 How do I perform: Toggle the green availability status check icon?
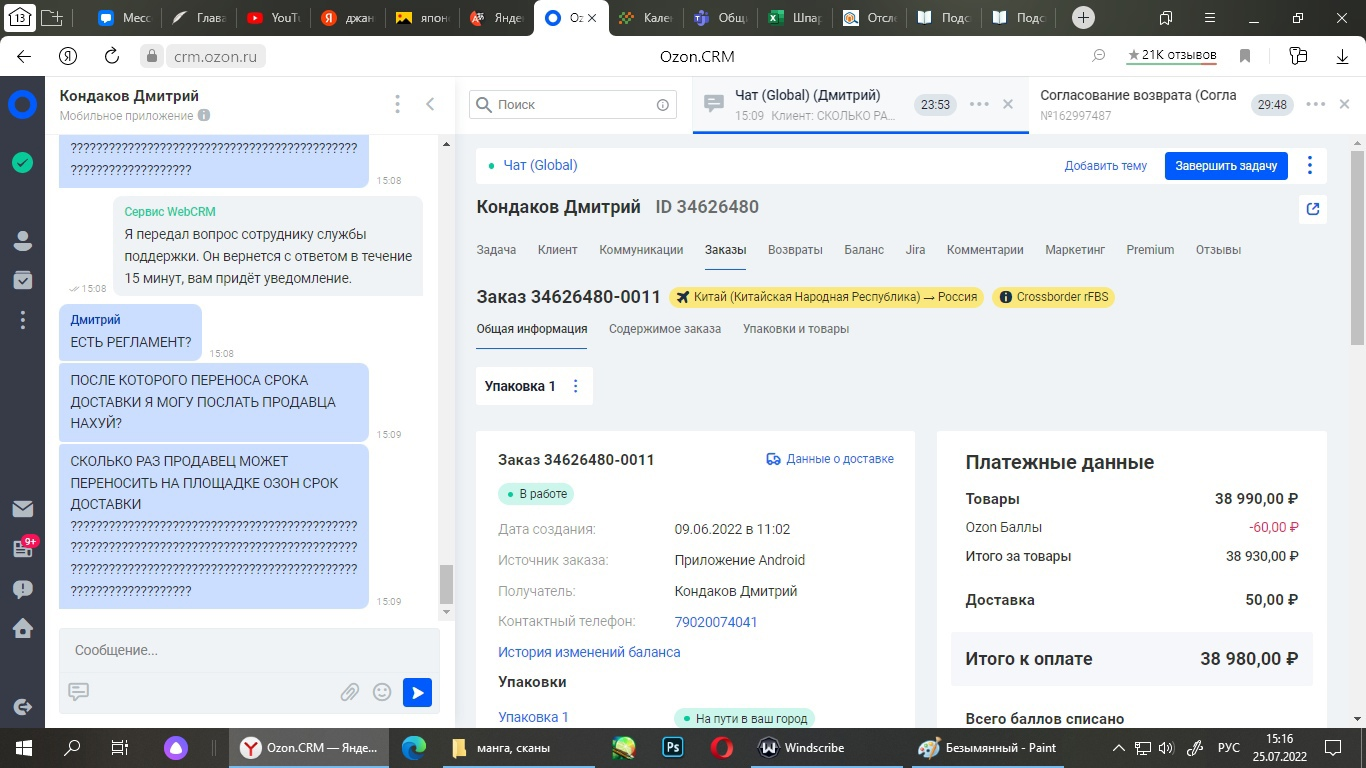[22, 162]
